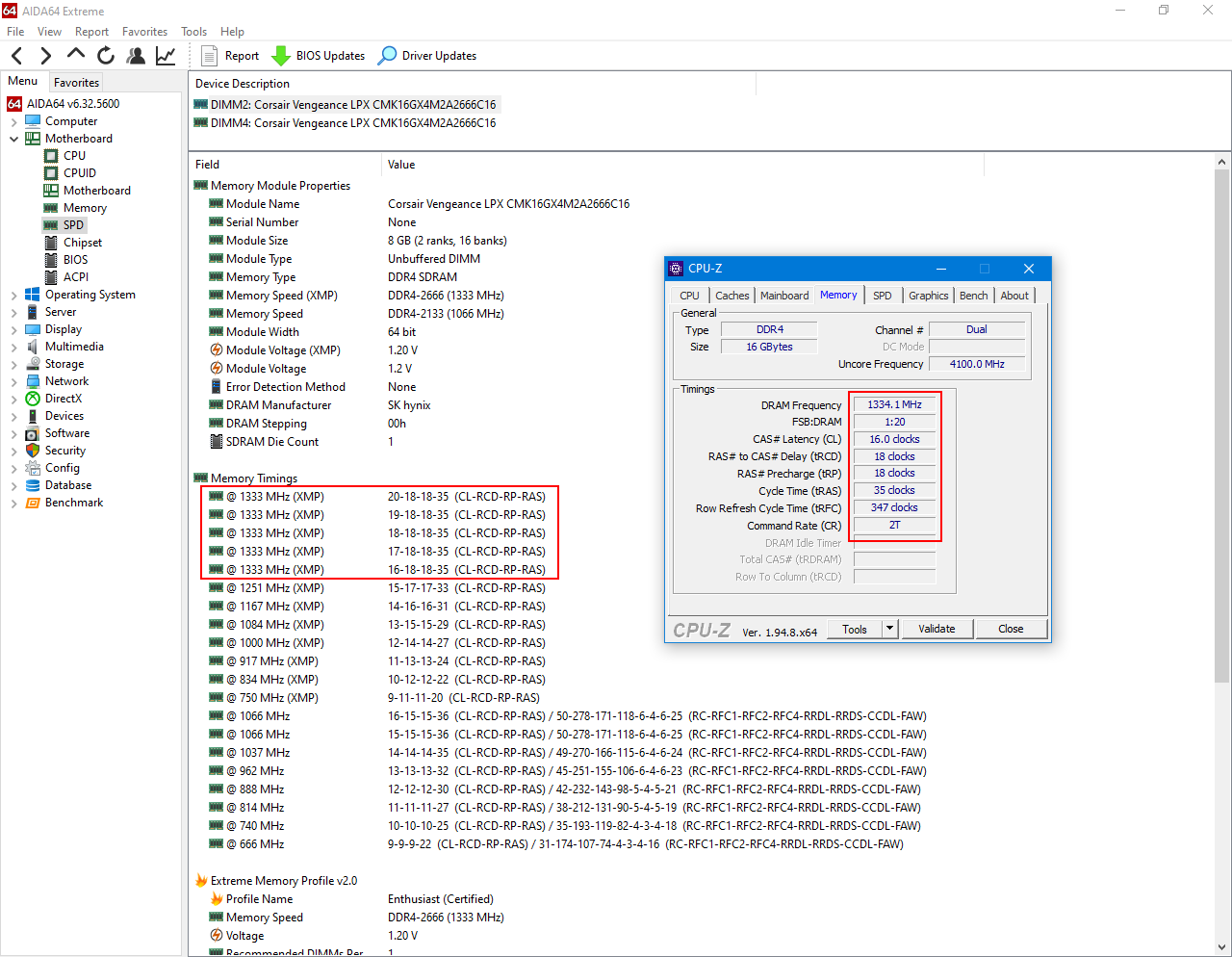Switch to Menu tab in sidebar

click(x=23, y=81)
